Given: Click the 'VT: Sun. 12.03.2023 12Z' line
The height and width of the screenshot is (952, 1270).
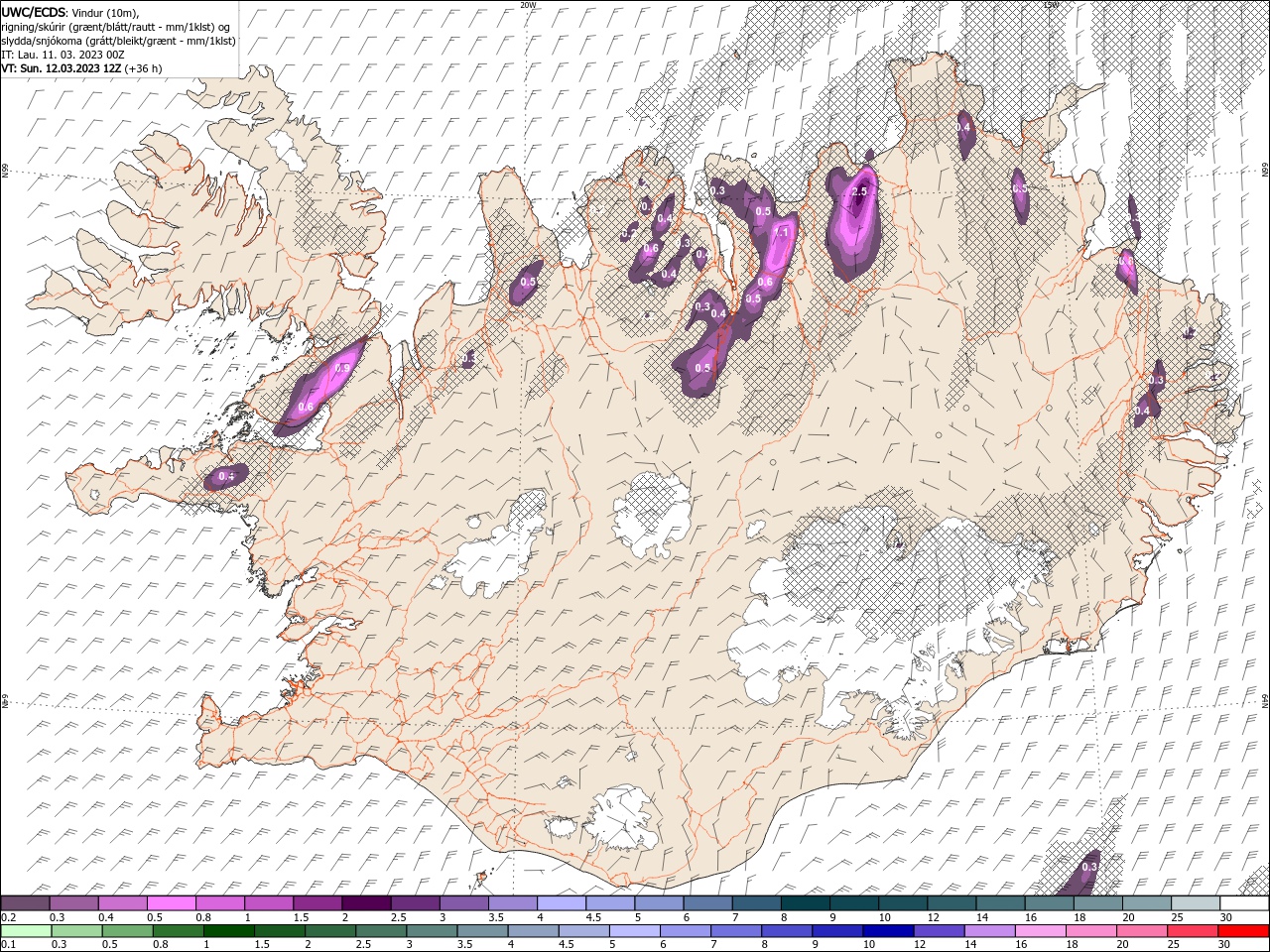Looking at the screenshot, I should (x=61, y=68).
